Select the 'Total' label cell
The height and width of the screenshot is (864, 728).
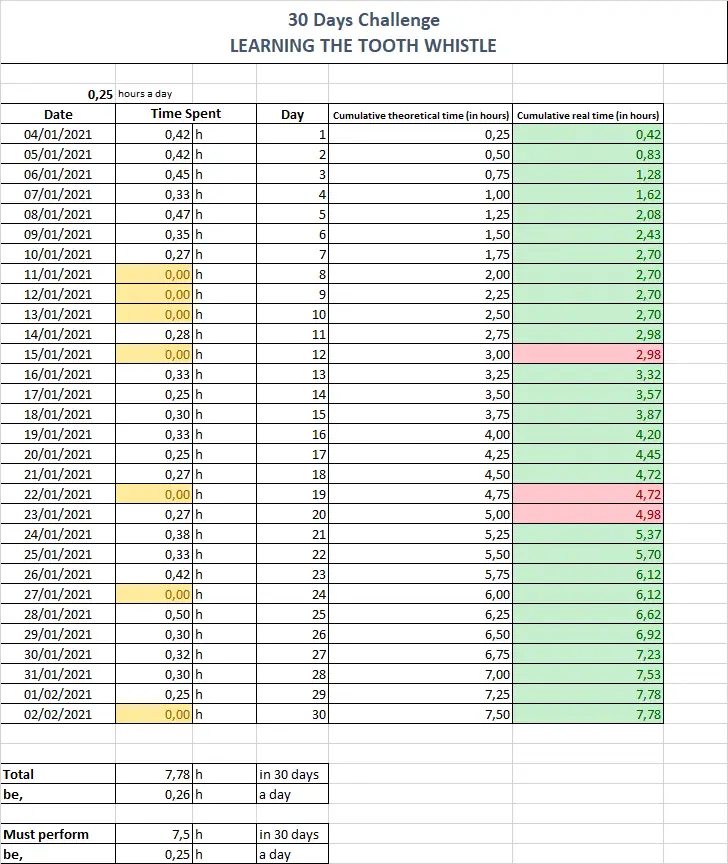click(x=58, y=774)
